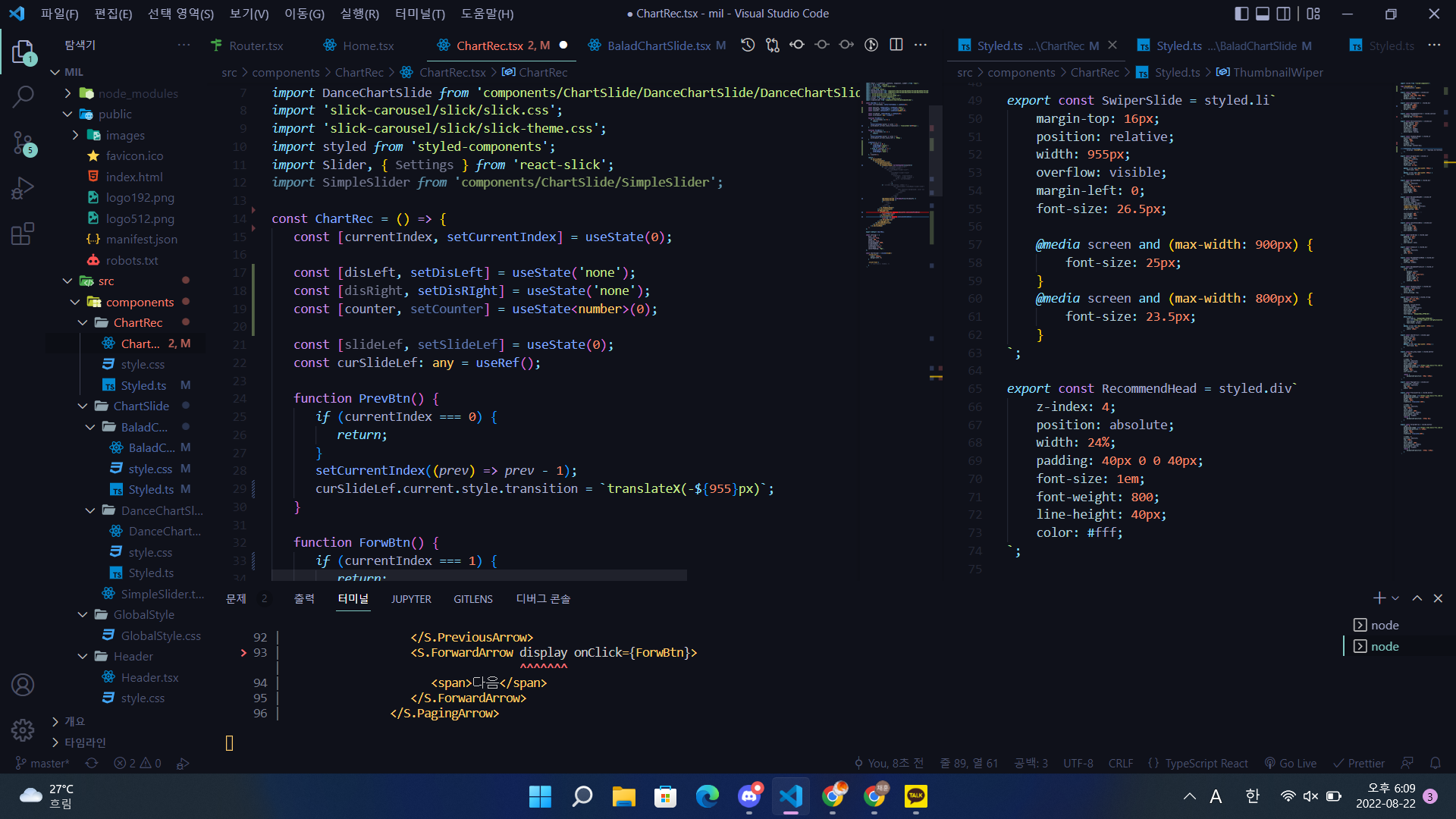Click new terminal plus button
Image resolution: width=1456 pixels, height=819 pixels.
[x=1379, y=598]
